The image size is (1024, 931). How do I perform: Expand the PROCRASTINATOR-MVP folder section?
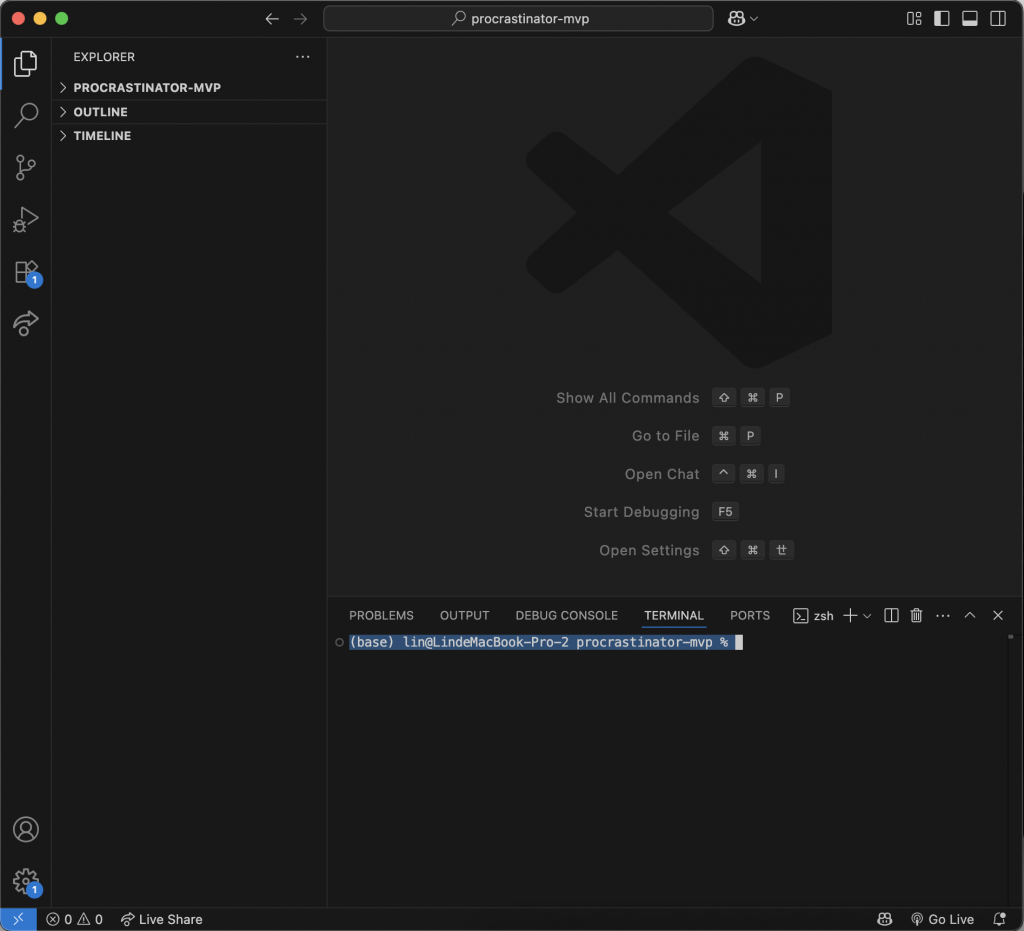tap(189, 87)
